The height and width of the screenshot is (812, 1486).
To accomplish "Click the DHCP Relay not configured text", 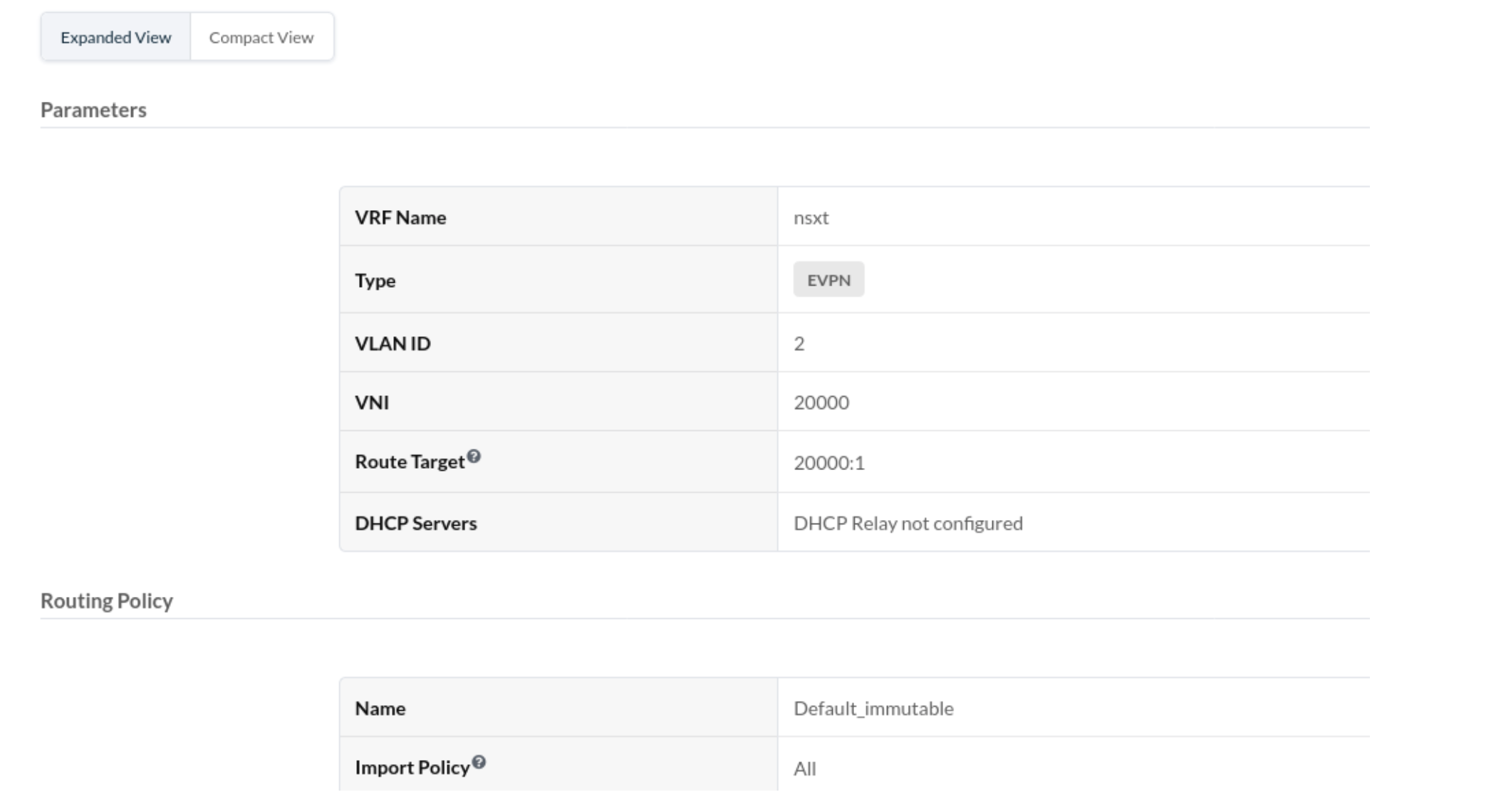I will (x=908, y=524).
